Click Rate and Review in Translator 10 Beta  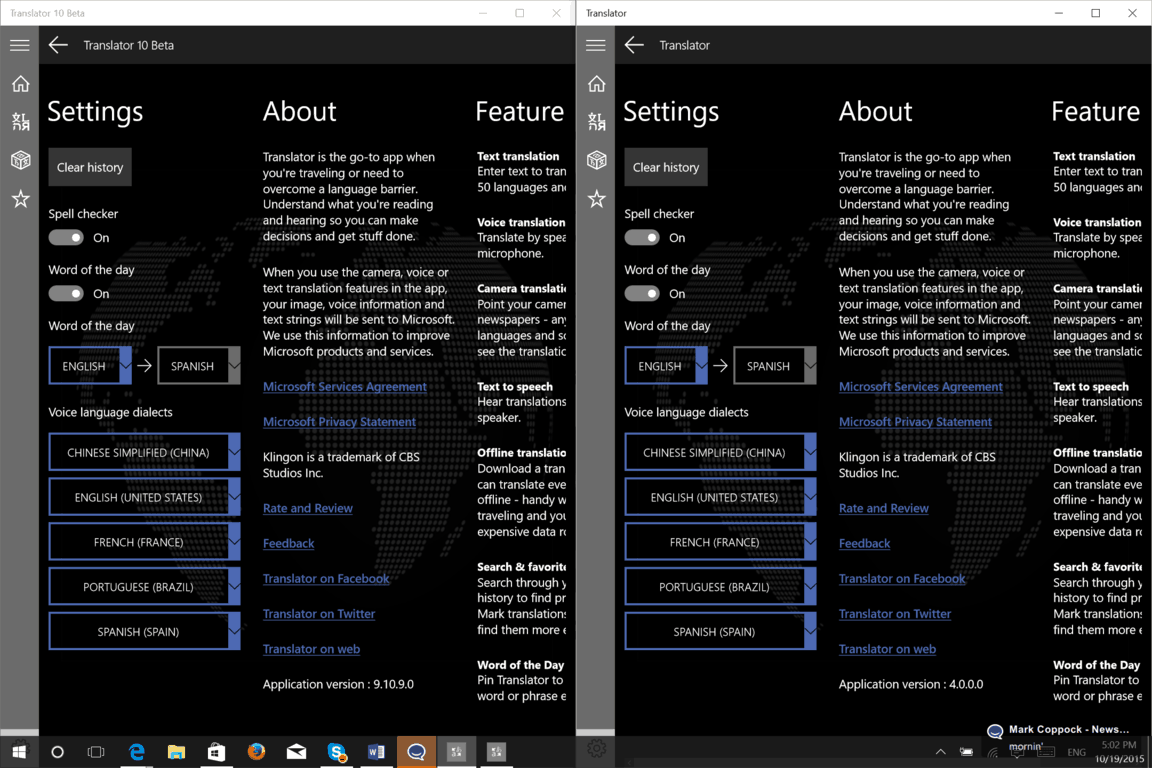[308, 508]
